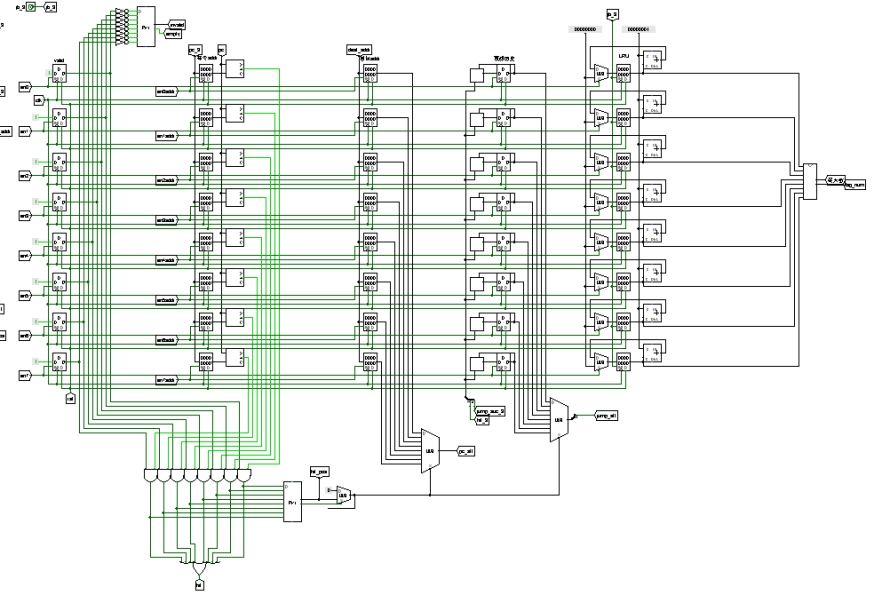Click the clr tunnel

(70, 398)
